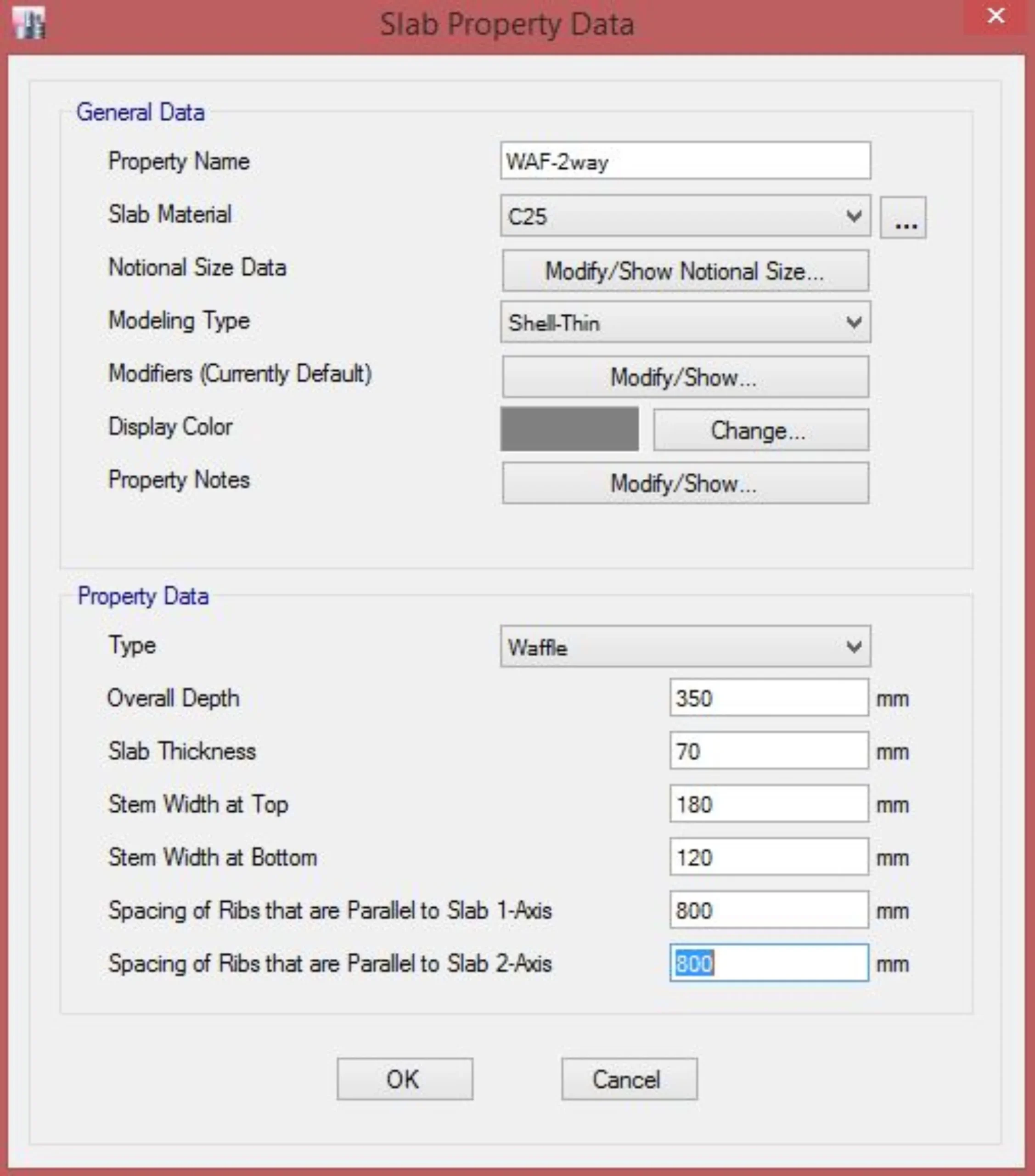This screenshot has width=1035, height=1176.
Task: Click rib spacing field for Slab 2-Axis
Action: tap(768, 963)
